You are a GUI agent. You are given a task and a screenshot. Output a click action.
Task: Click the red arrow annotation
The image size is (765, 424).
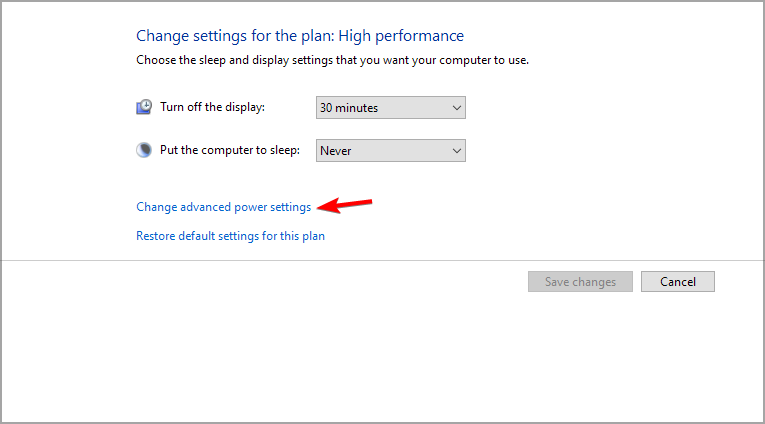[344, 205]
